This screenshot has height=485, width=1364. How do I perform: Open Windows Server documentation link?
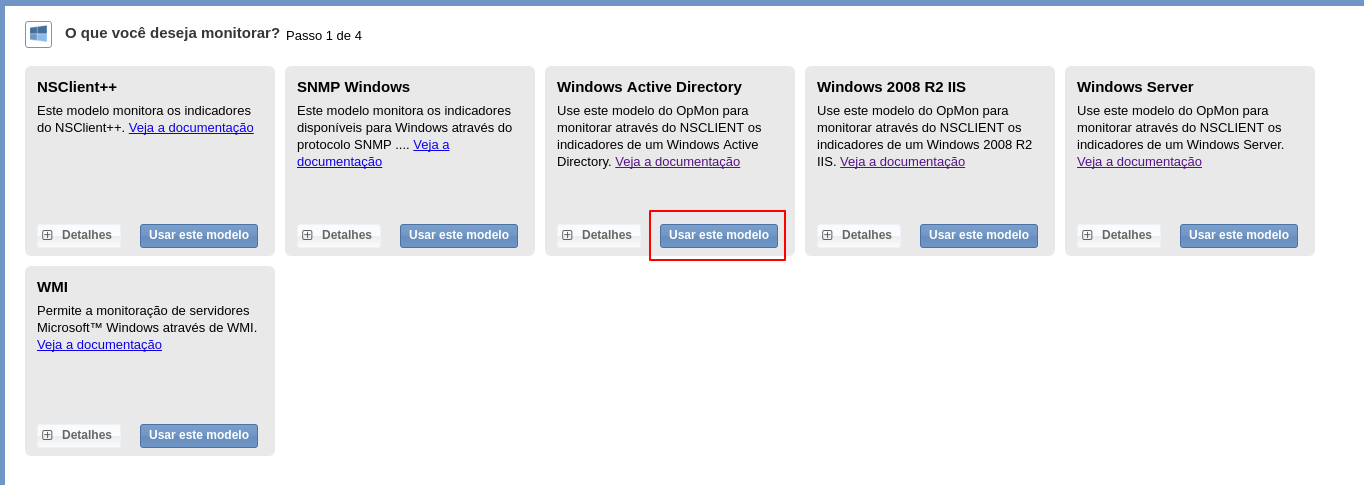point(1139,162)
